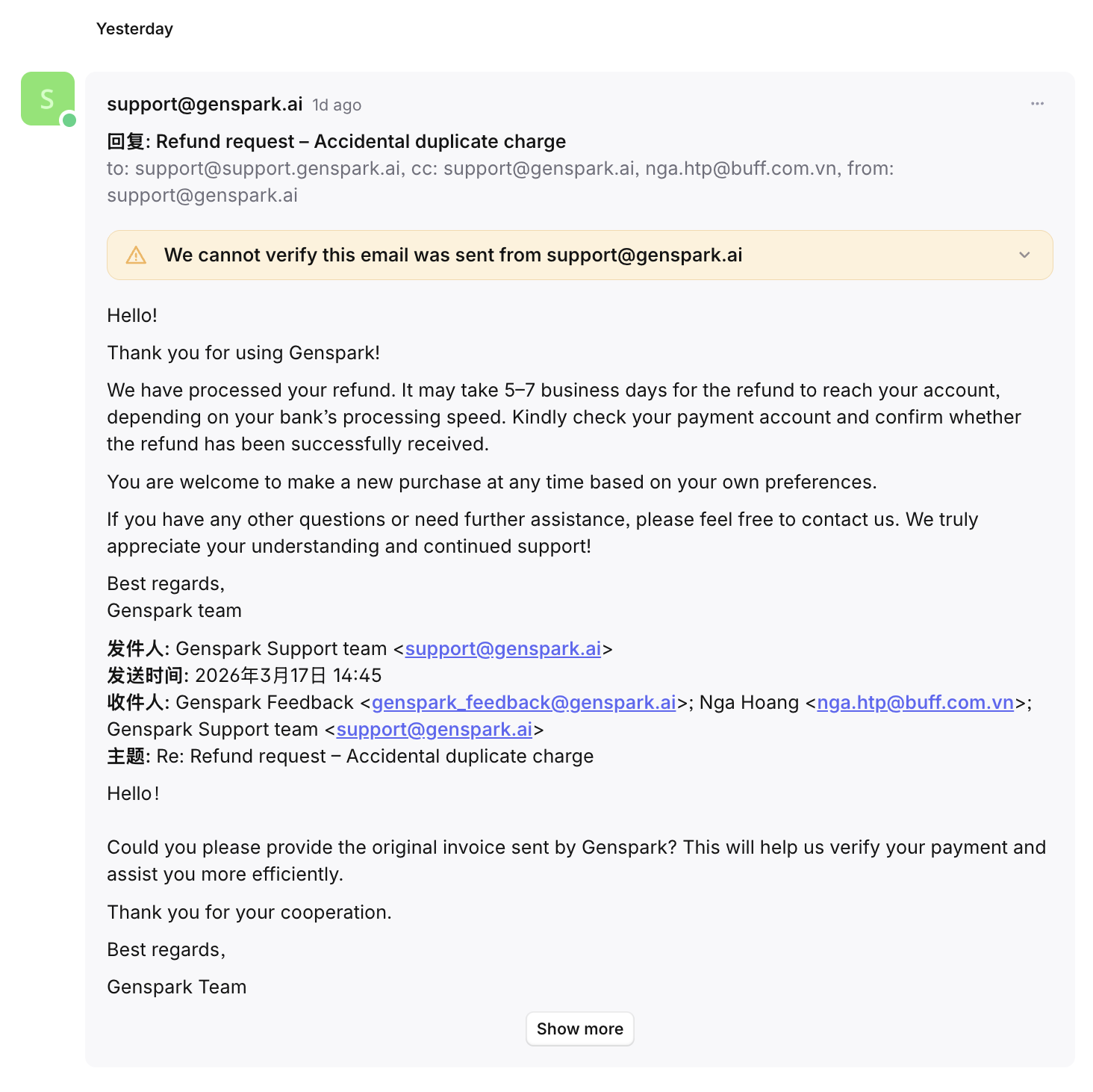Open the three-dot more options menu
Screen dimensions: 1093x1092
[x=1037, y=104]
